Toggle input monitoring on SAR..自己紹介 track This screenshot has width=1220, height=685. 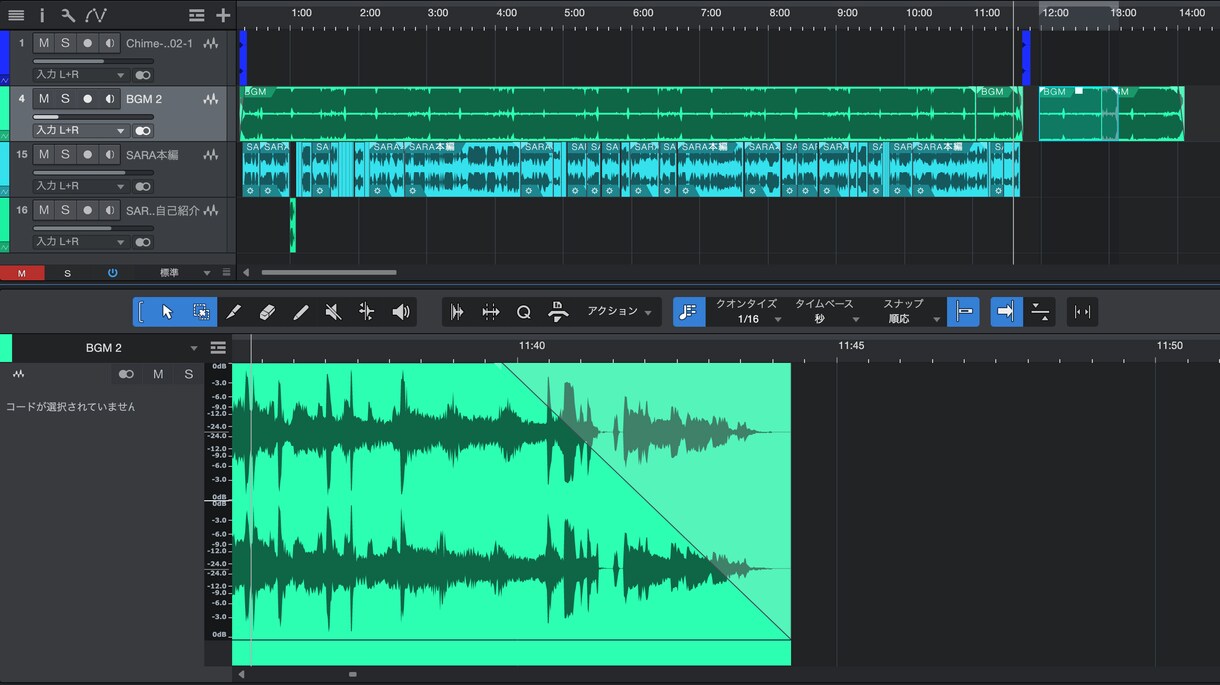click(x=109, y=210)
